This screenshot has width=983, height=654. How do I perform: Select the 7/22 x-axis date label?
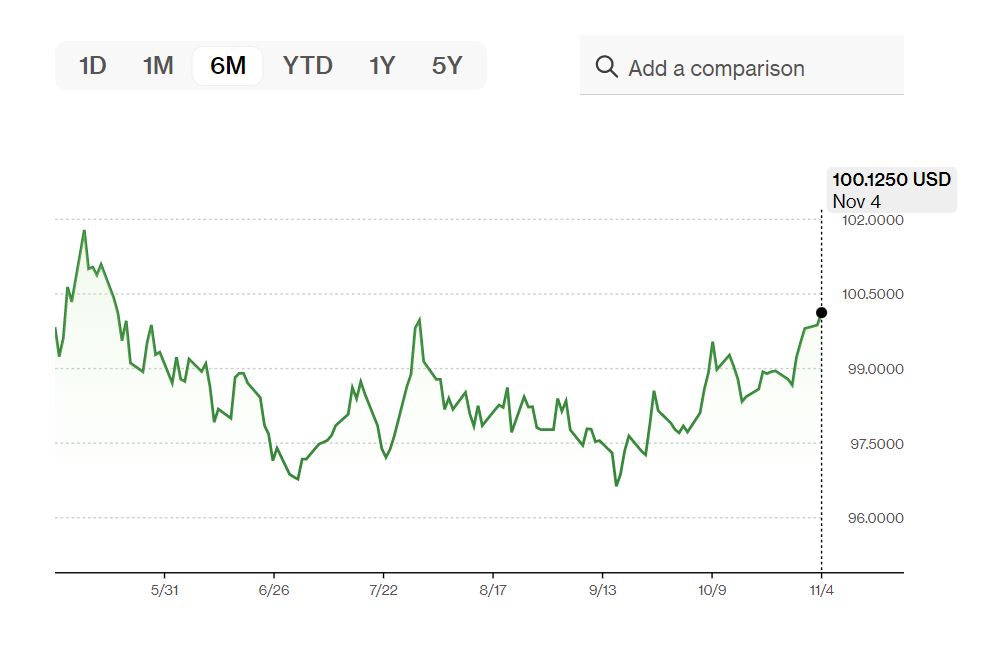pos(383,591)
